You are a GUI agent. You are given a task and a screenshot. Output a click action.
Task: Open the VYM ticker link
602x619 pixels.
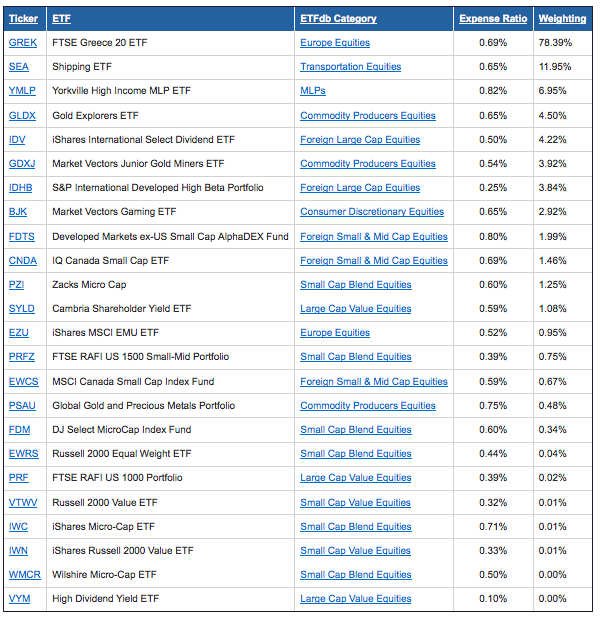point(19,600)
